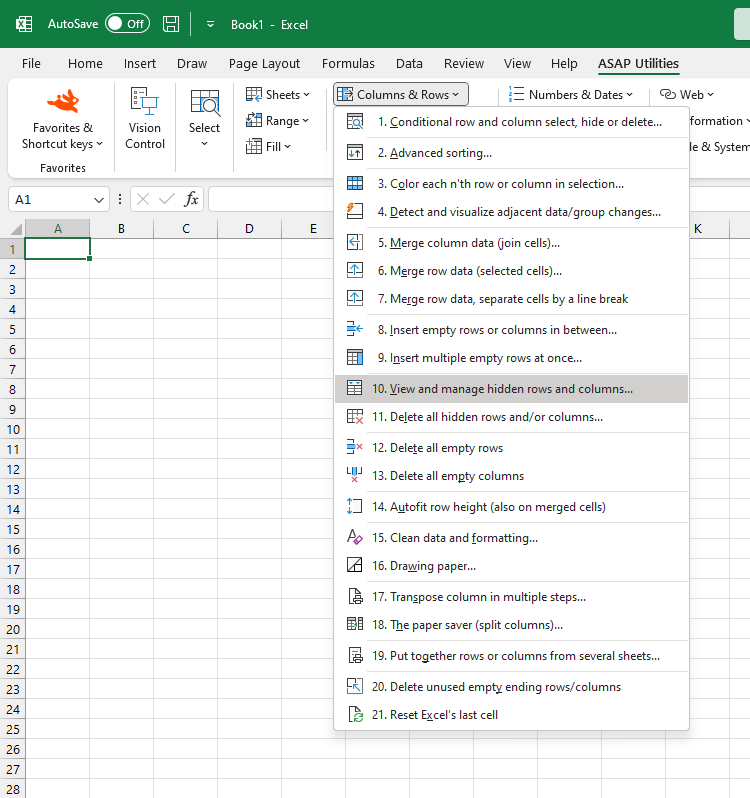Open the Numbers & Dates dropdown
750x798 pixels.
pos(570,95)
